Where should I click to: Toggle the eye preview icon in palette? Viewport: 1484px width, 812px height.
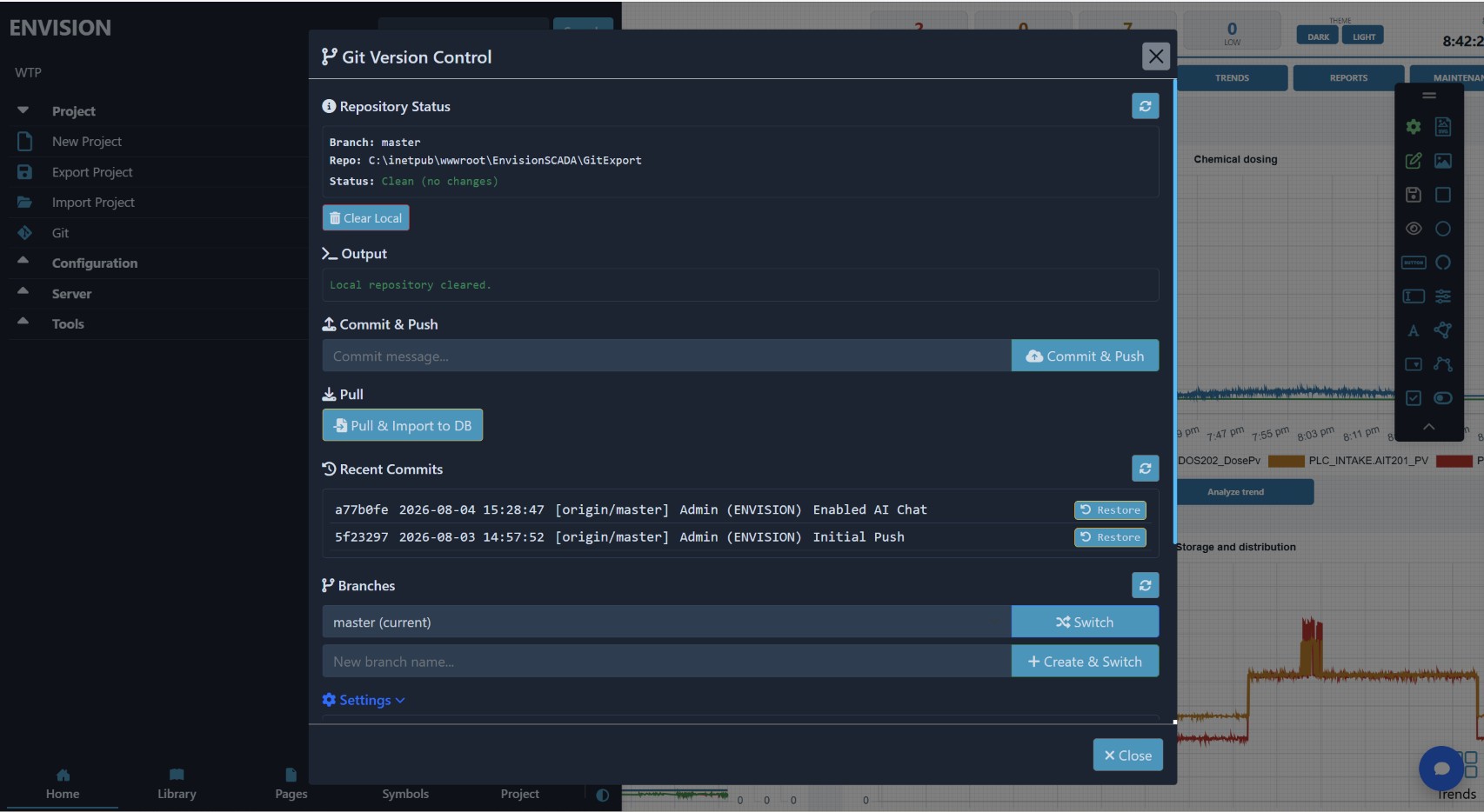(1414, 229)
